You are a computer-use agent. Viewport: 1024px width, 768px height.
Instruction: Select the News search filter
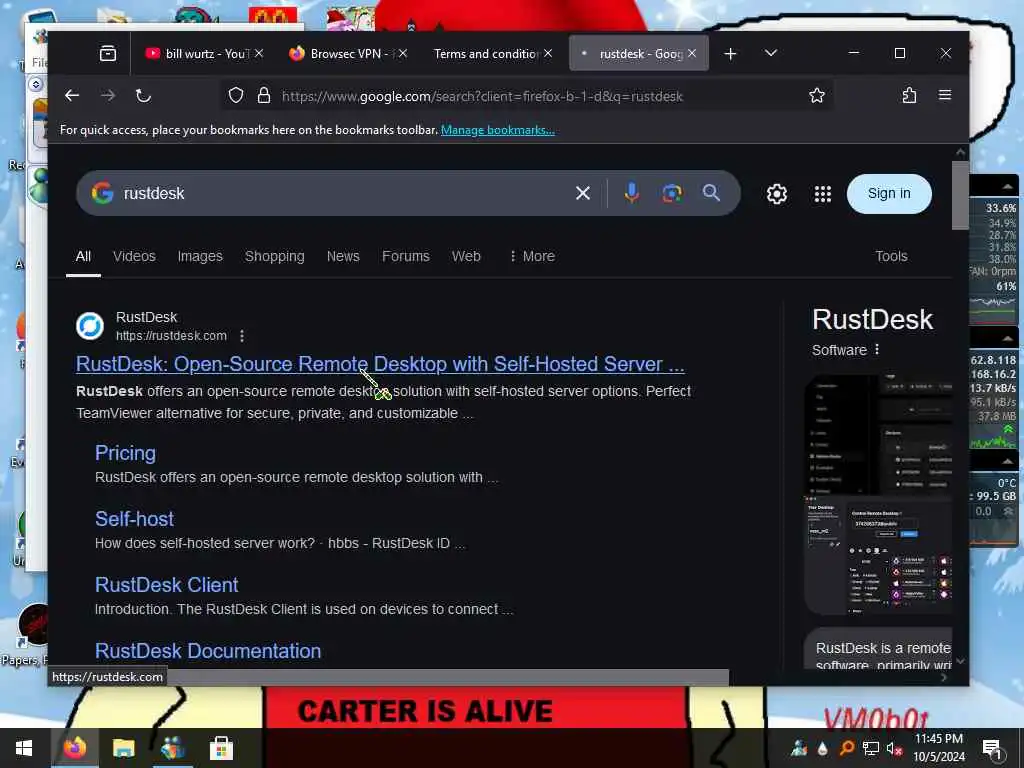click(x=343, y=256)
